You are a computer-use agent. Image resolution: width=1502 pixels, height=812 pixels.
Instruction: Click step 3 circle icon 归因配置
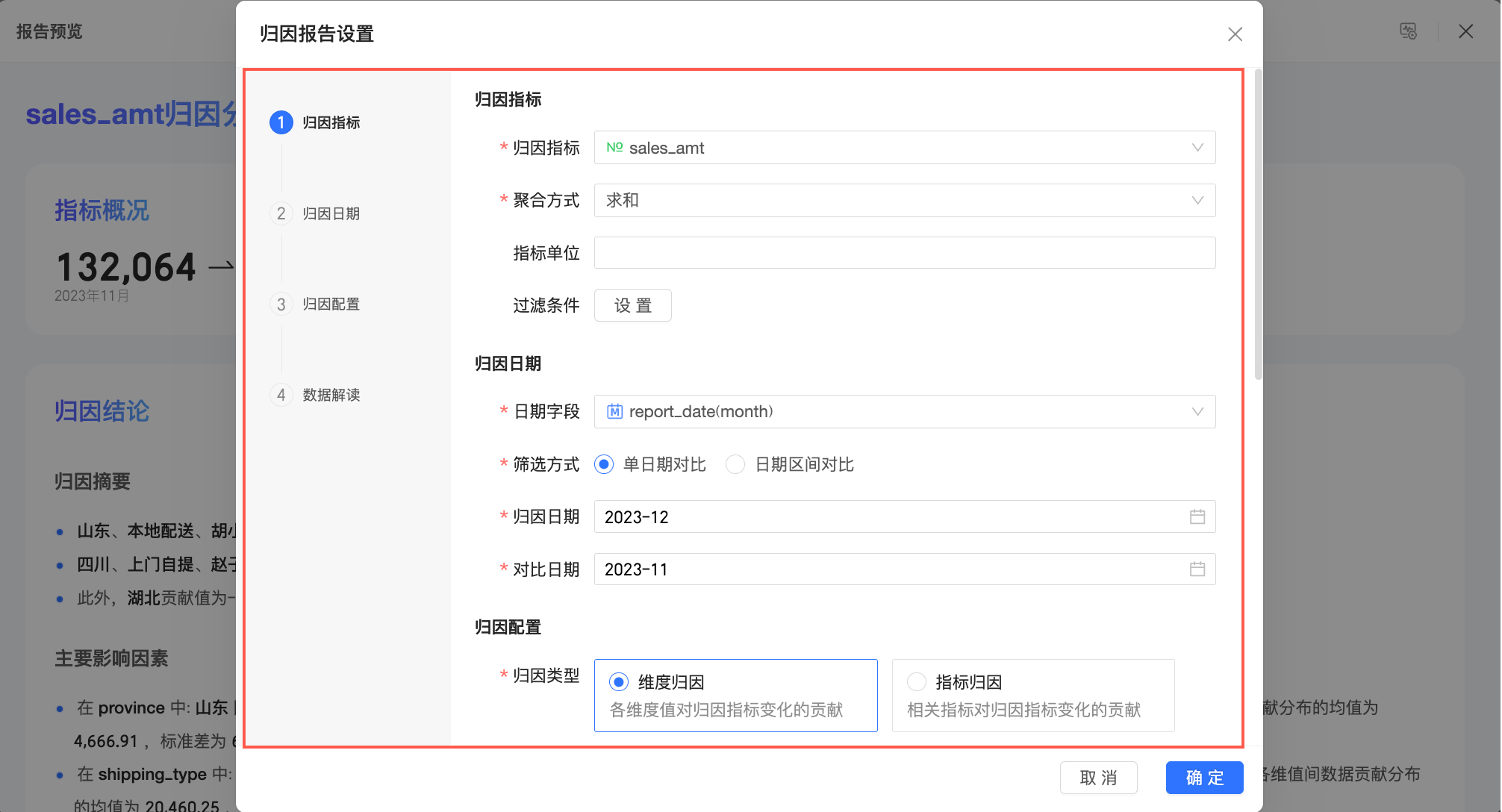[281, 304]
